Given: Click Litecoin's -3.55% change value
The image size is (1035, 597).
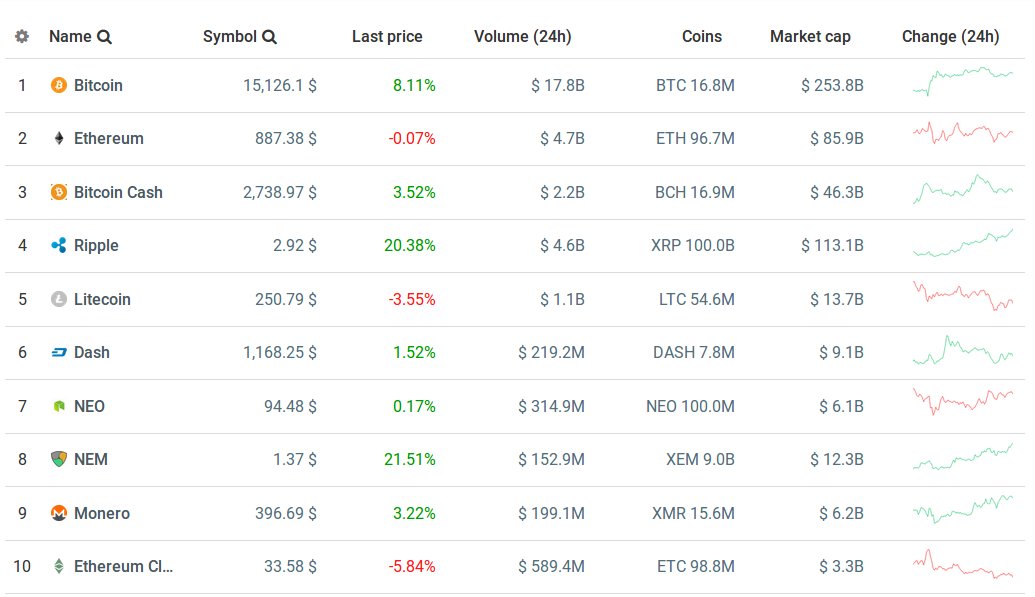Looking at the screenshot, I should tap(412, 299).
